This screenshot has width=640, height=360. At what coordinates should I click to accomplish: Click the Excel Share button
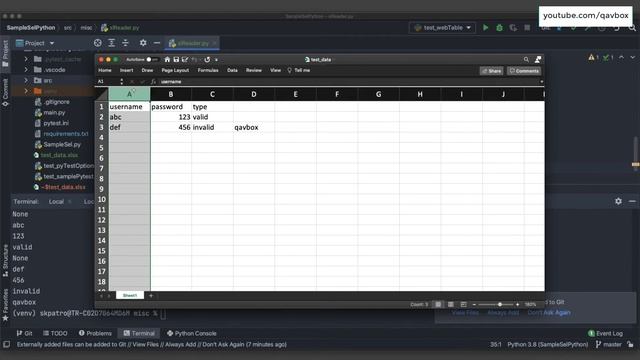(491, 71)
